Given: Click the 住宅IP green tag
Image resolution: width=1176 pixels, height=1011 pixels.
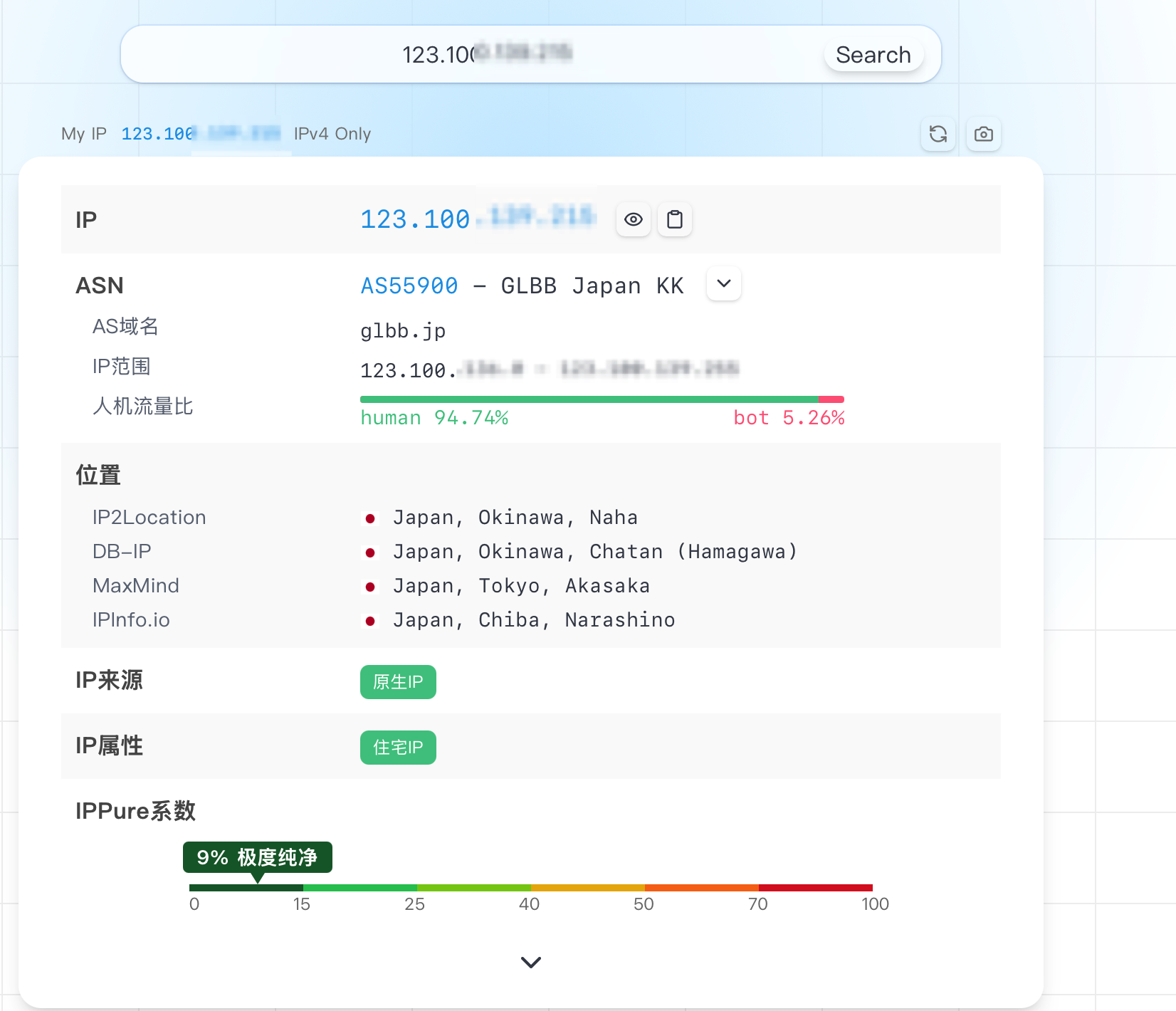Looking at the screenshot, I should pos(398,748).
